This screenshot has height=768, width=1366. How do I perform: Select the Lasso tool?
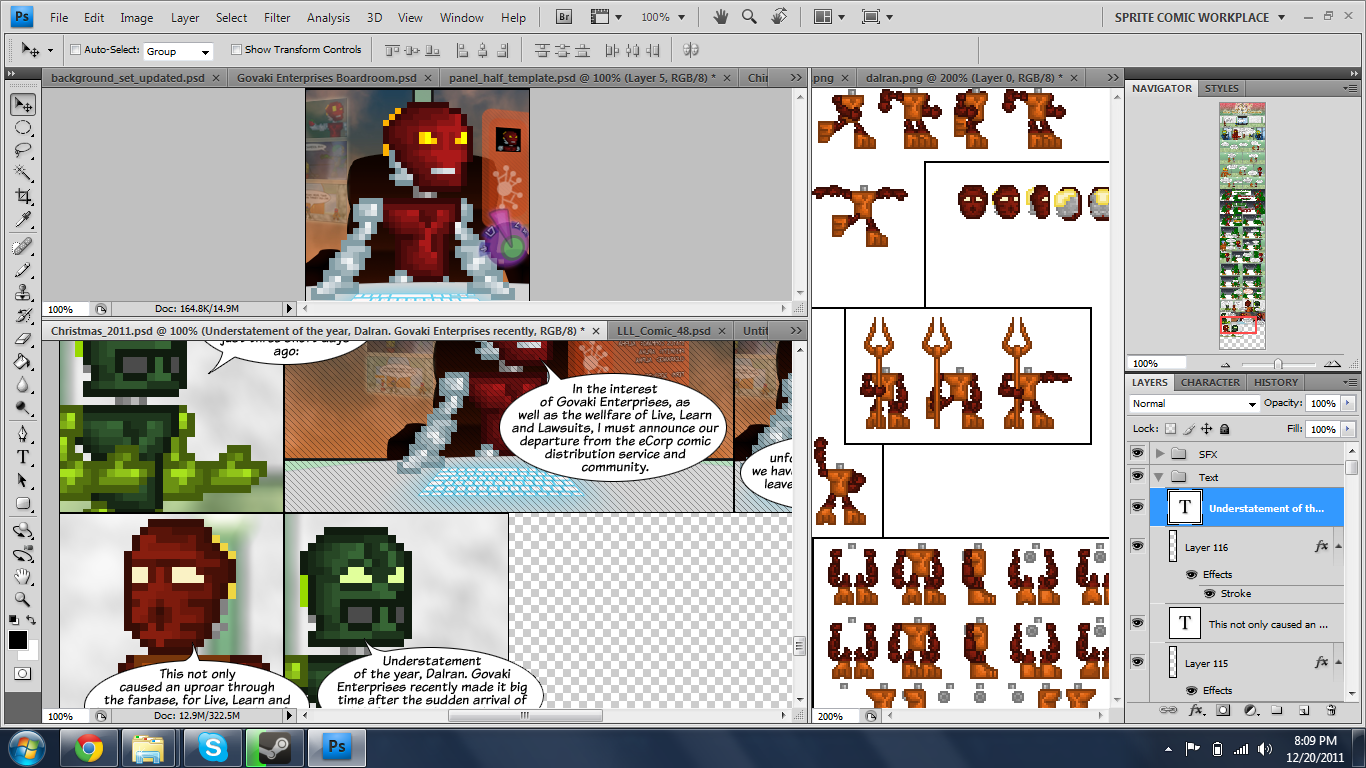(23, 151)
